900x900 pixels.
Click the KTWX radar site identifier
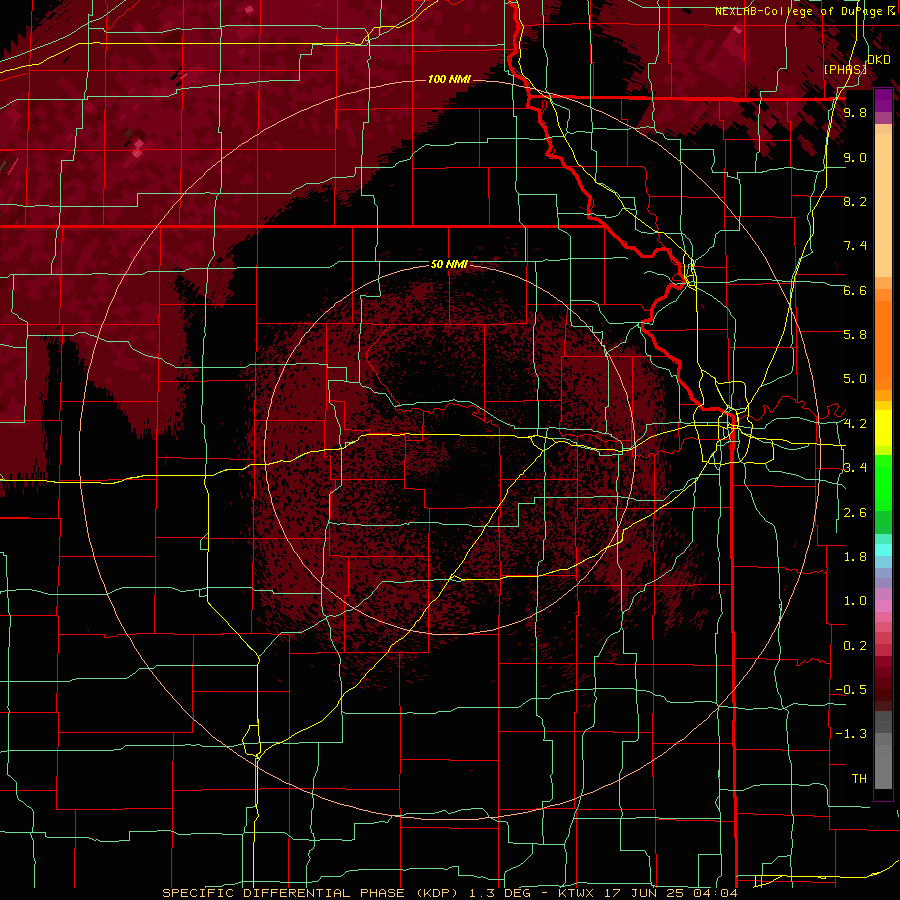click(578, 893)
